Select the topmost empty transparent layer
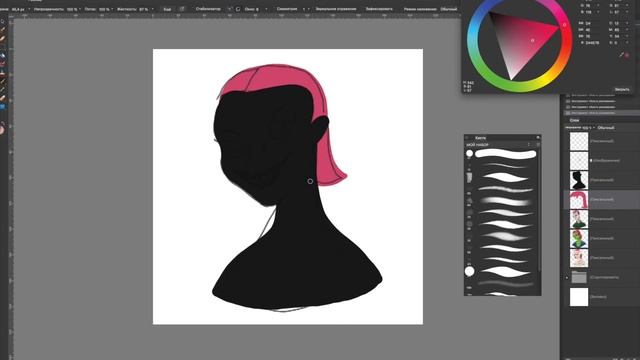Screen dimensions: 640x360 579,141
